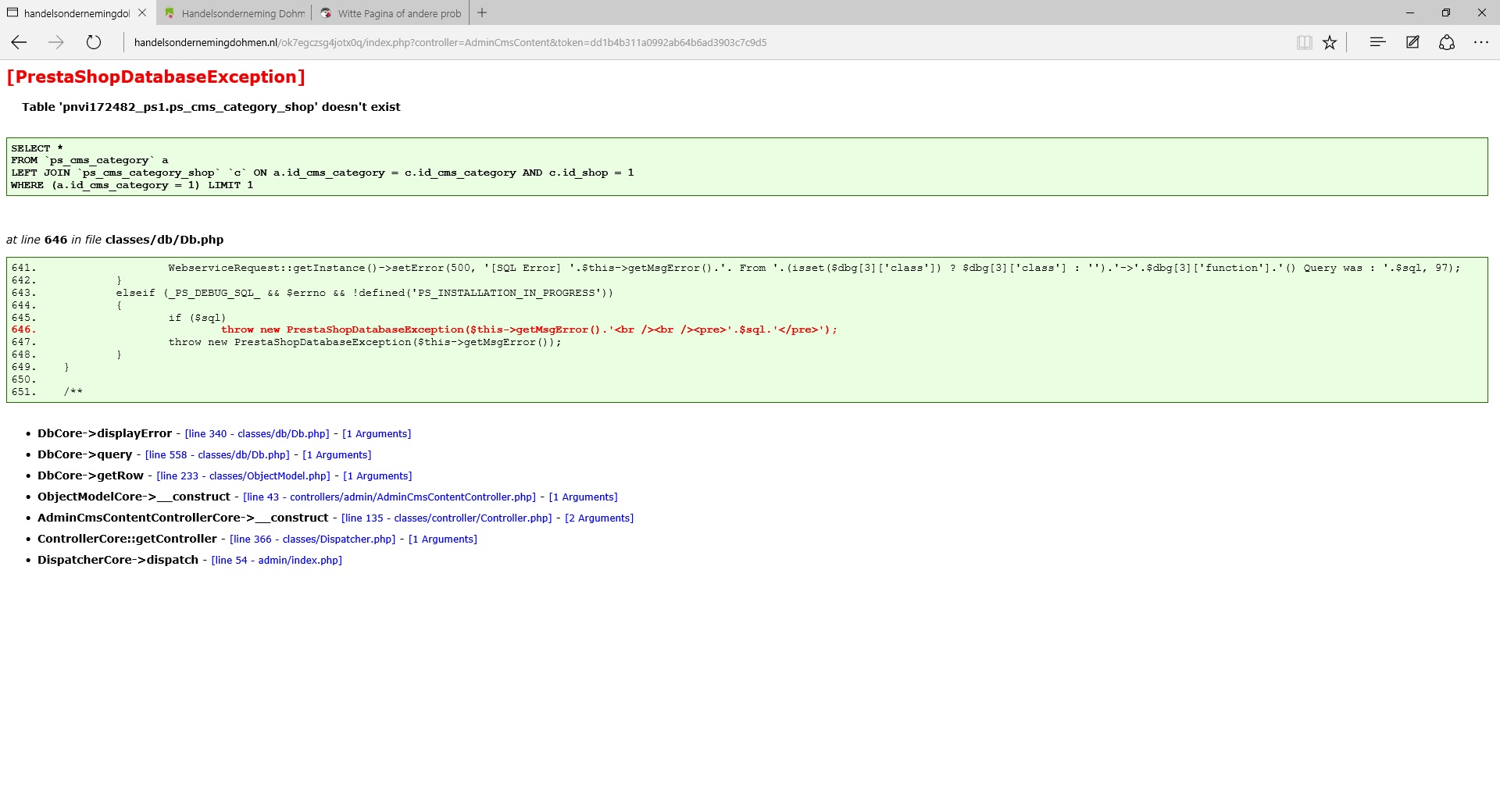Image resolution: width=1500 pixels, height=812 pixels.
Task: Click the 'at line 646 in file' text
Action: pos(115,240)
